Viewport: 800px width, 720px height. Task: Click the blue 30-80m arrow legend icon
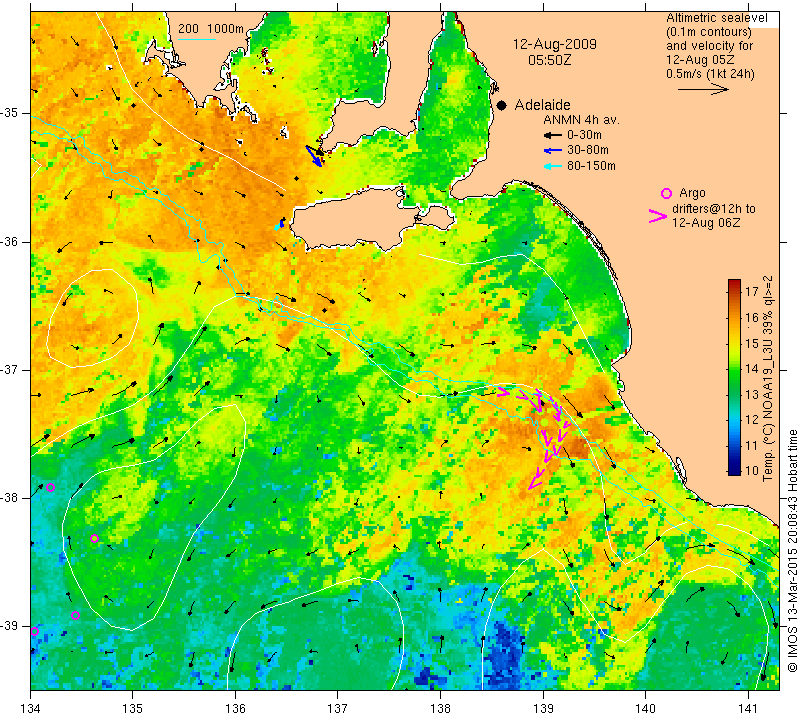pyautogui.click(x=553, y=151)
